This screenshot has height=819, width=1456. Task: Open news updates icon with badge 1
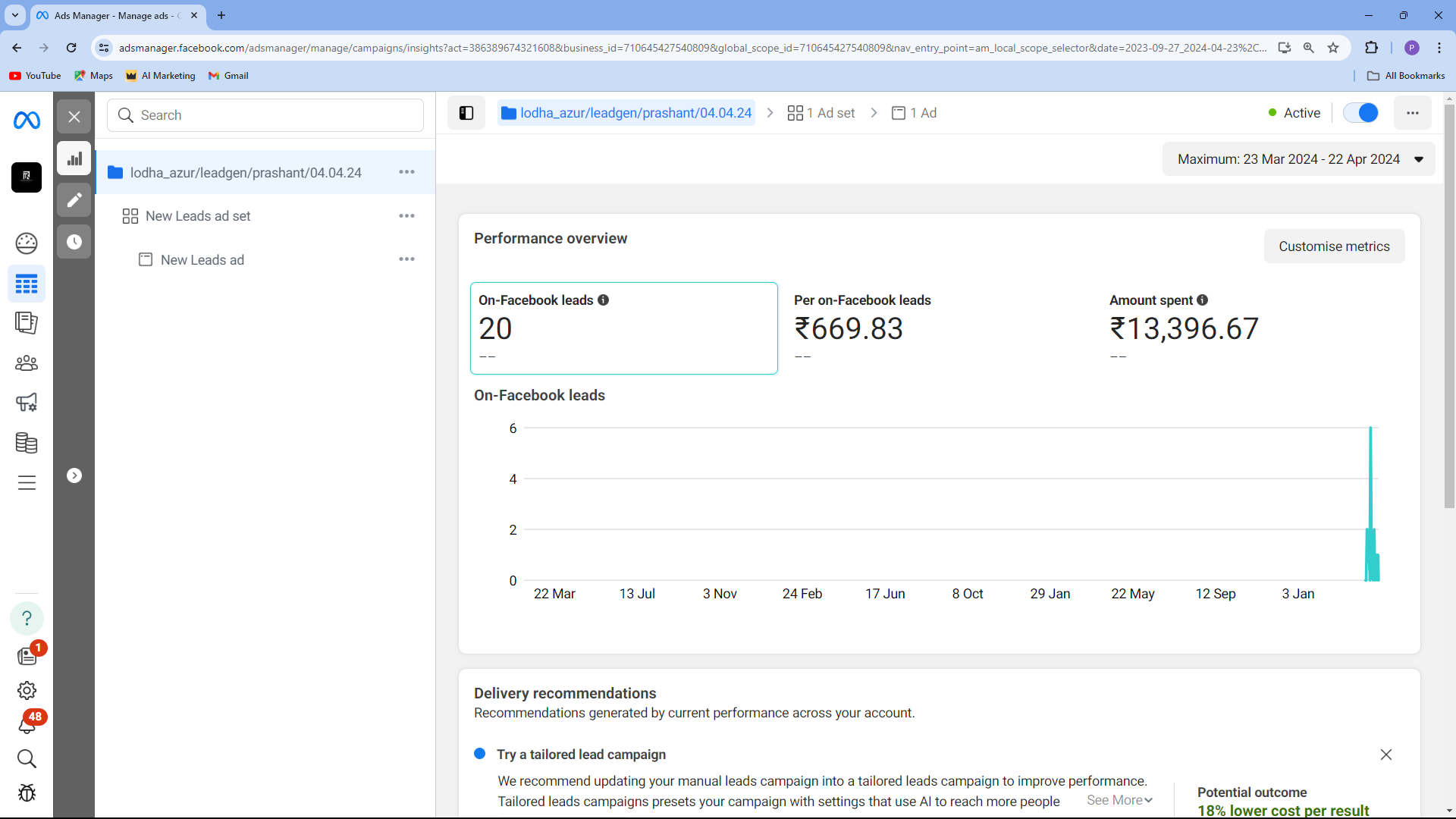pyautogui.click(x=27, y=657)
